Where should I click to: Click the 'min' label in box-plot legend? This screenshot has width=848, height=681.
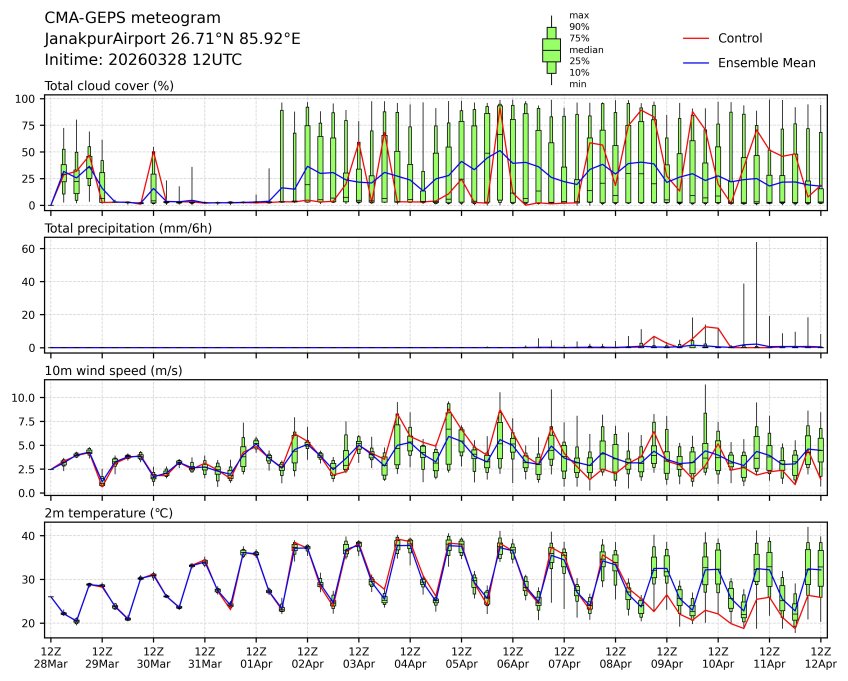(577, 84)
